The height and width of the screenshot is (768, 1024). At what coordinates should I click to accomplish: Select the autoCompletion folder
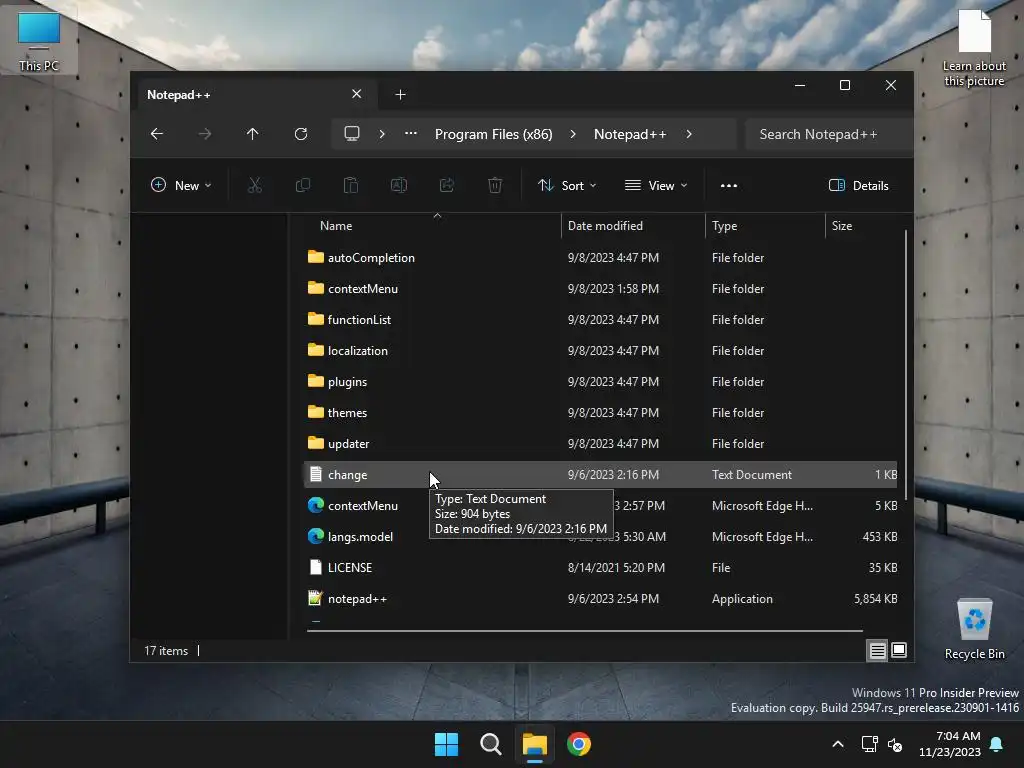tap(600, 257)
